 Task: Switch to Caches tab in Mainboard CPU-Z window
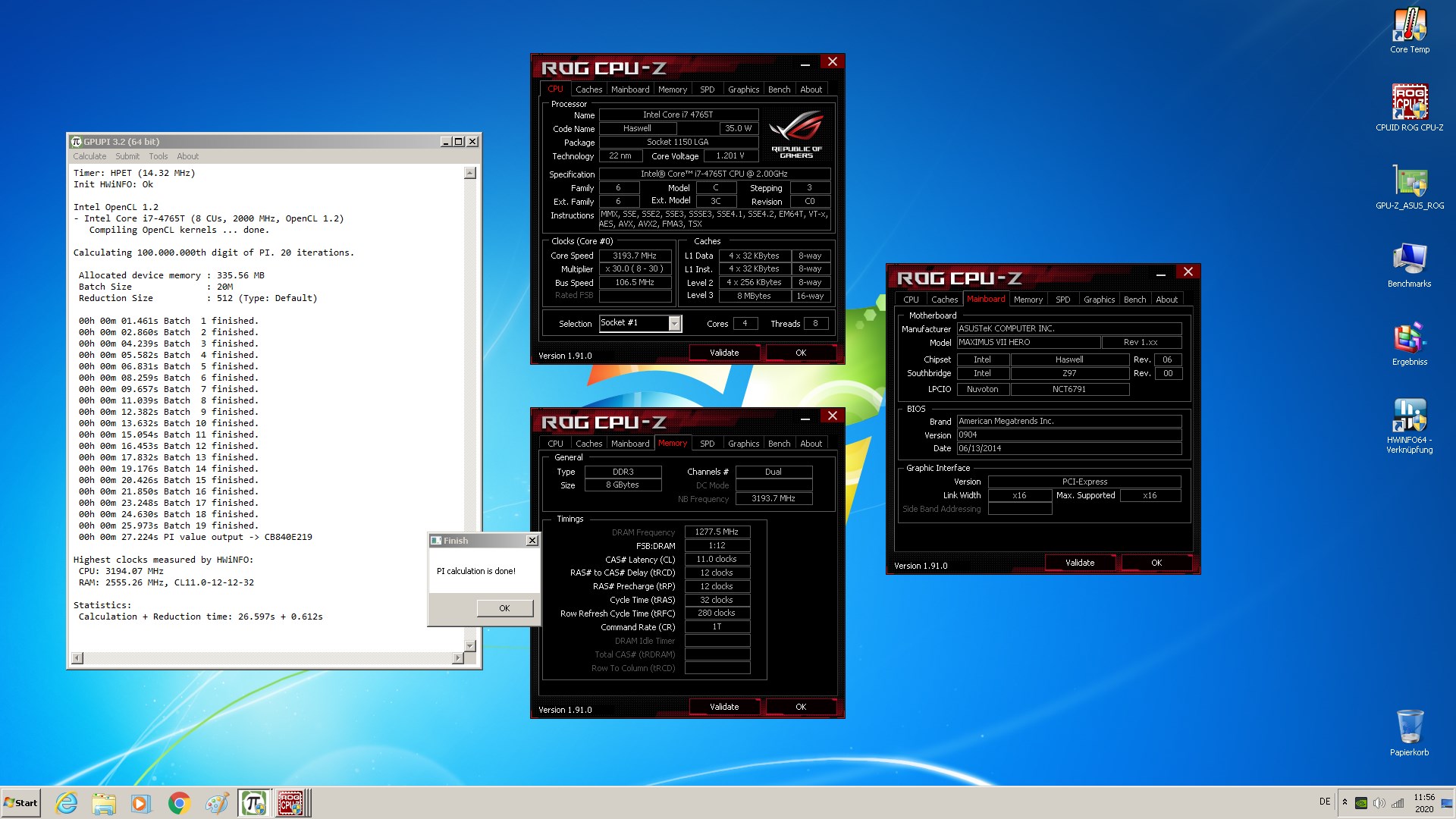point(944,300)
